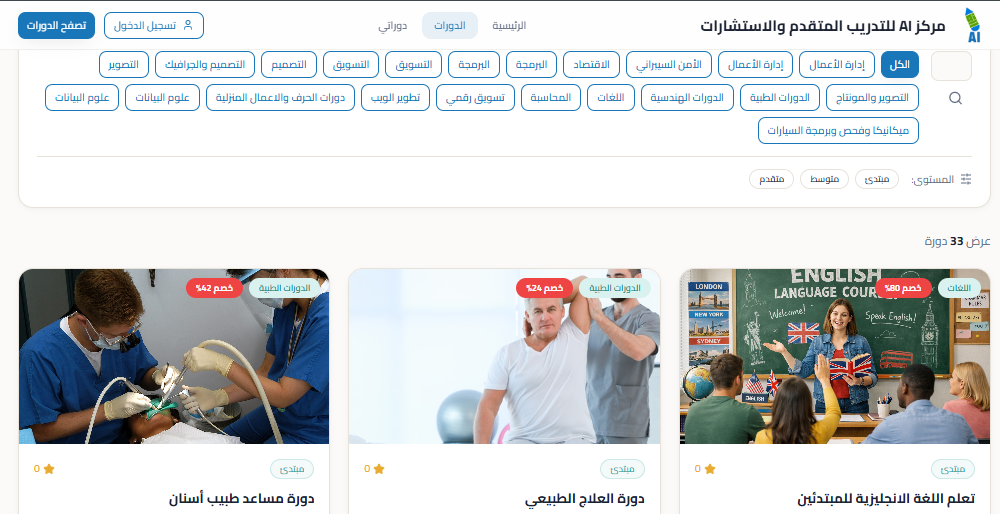The image size is (1000, 514).
Task: Select the الكل category filter
Action: coord(900,64)
